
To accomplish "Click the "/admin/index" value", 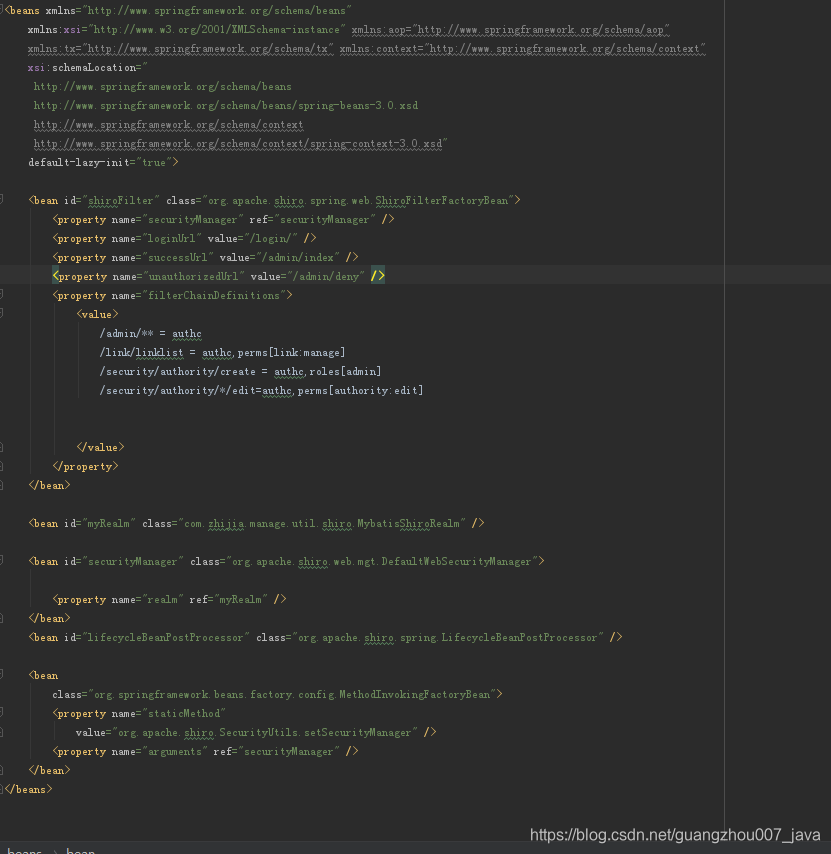I will pos(300,257).
